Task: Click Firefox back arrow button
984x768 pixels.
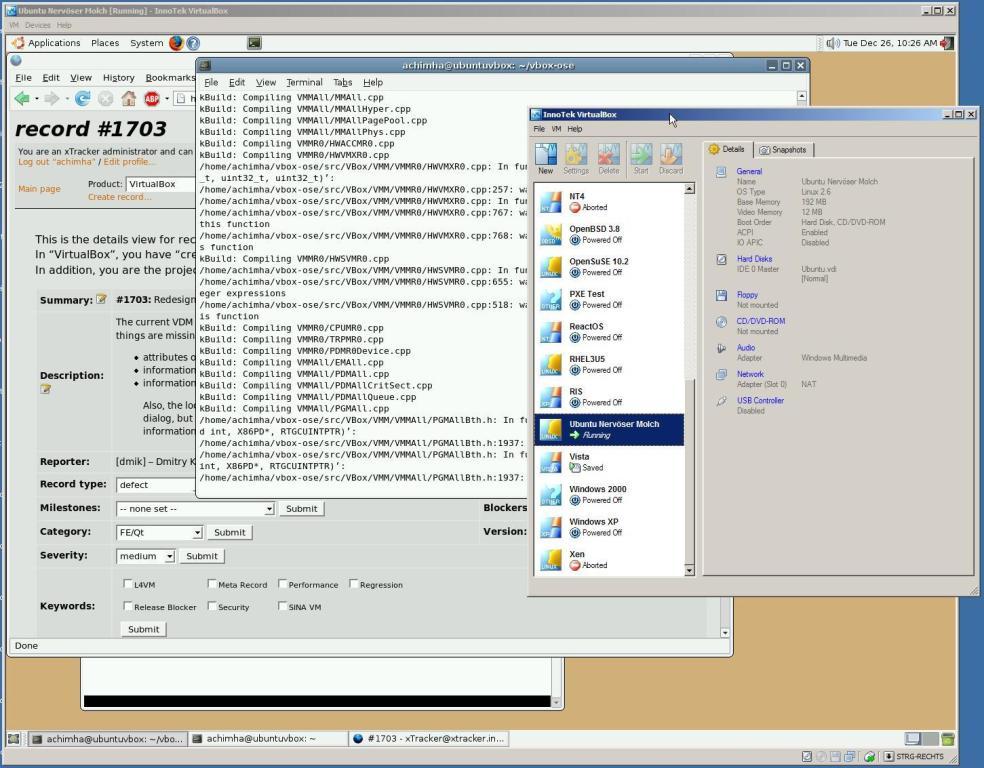Action: [x=22, y=99]
